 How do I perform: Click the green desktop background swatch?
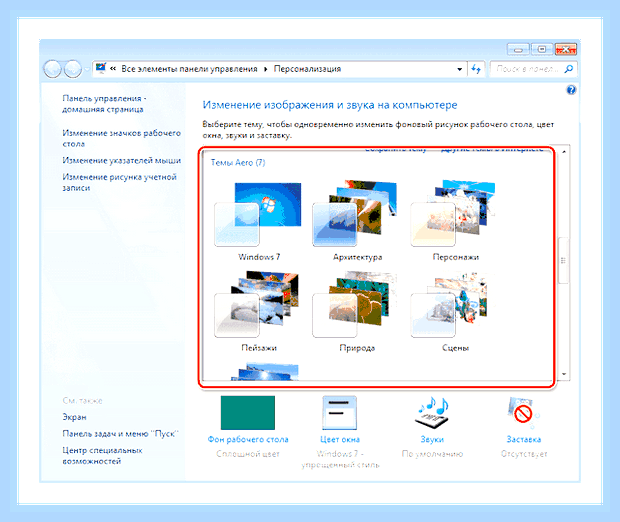coord(248,412)
